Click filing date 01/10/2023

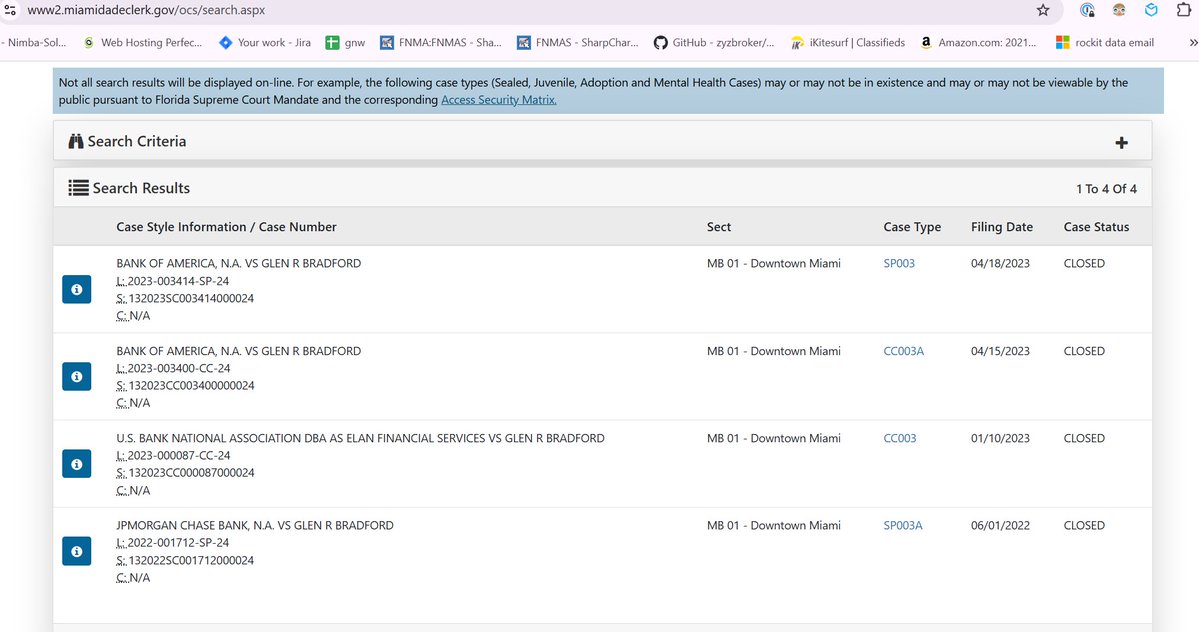click(1000, 439)
